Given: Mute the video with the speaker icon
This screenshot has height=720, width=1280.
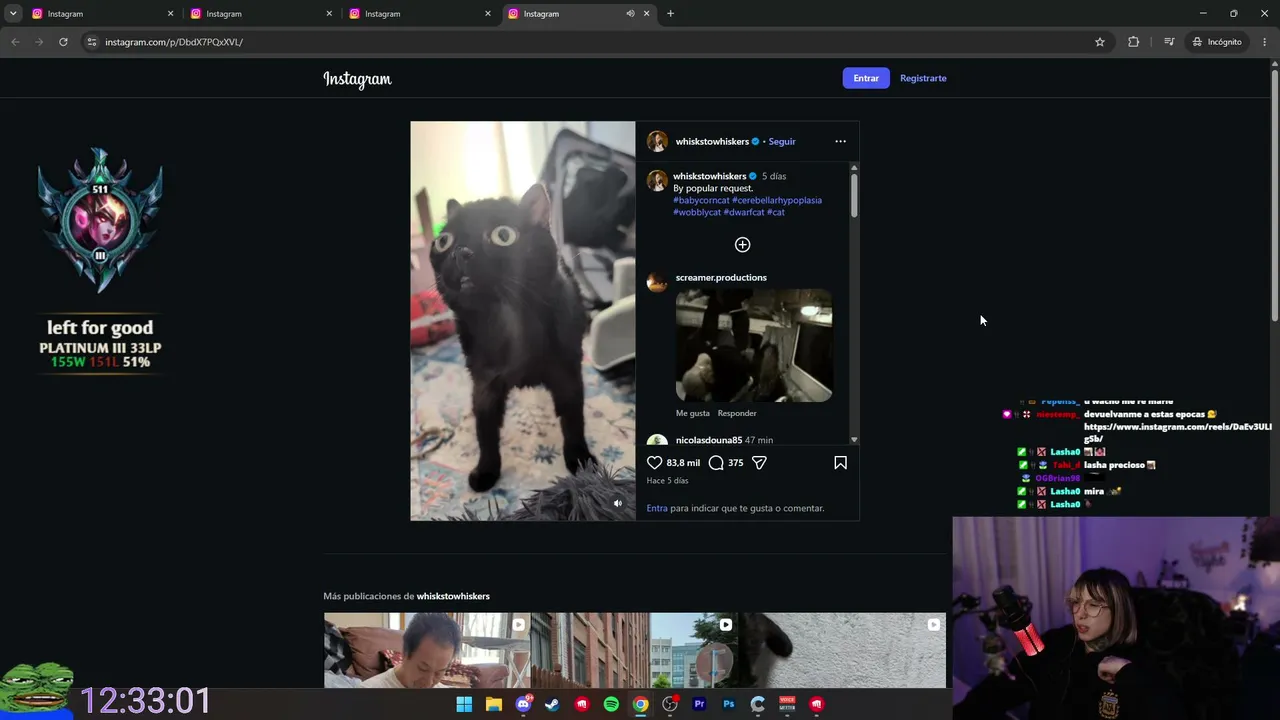Looking at the screenshot, I should (617, 503).
